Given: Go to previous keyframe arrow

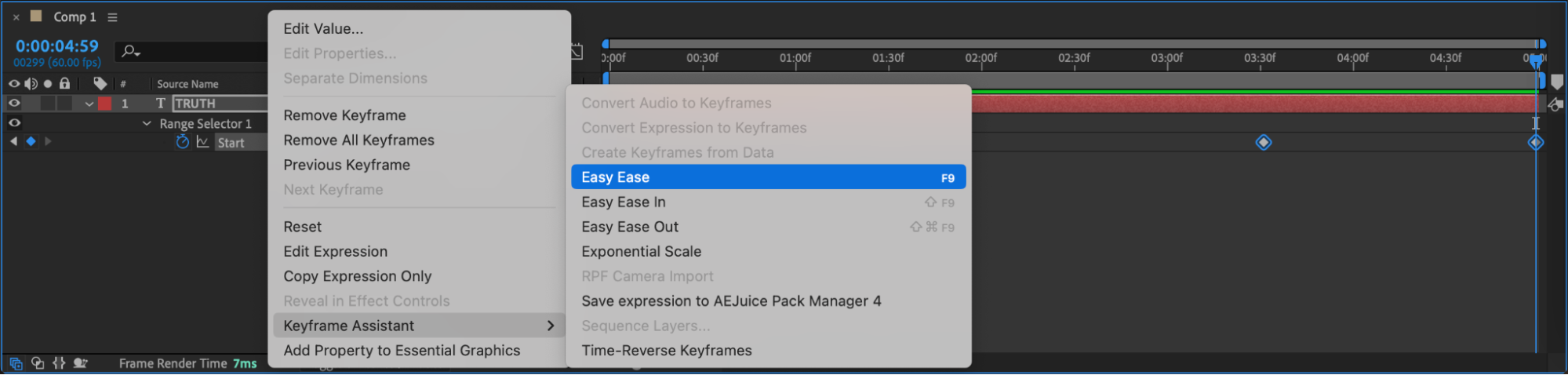Looking at the screenshot, I should 13,141.
